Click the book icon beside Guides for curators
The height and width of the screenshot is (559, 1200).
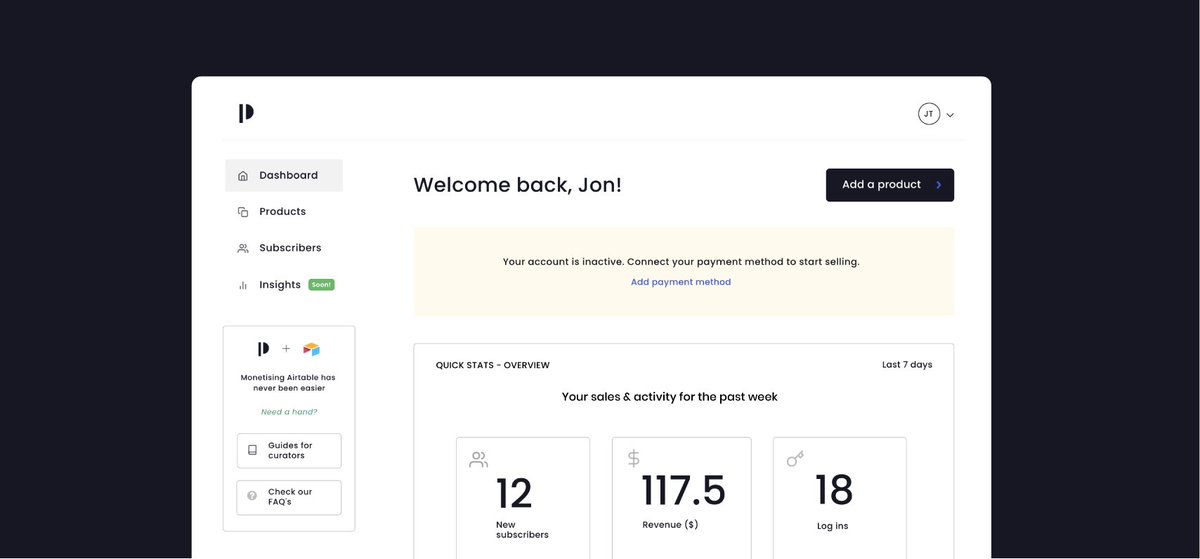point(252,451)
